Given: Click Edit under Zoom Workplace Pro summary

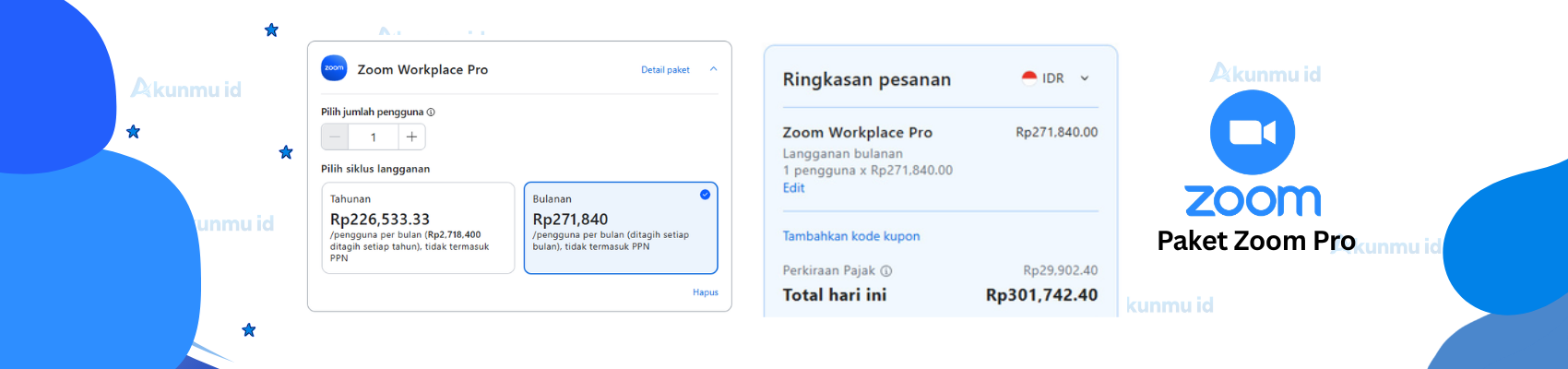Looking at the screenshot, I should click(793, 187).
